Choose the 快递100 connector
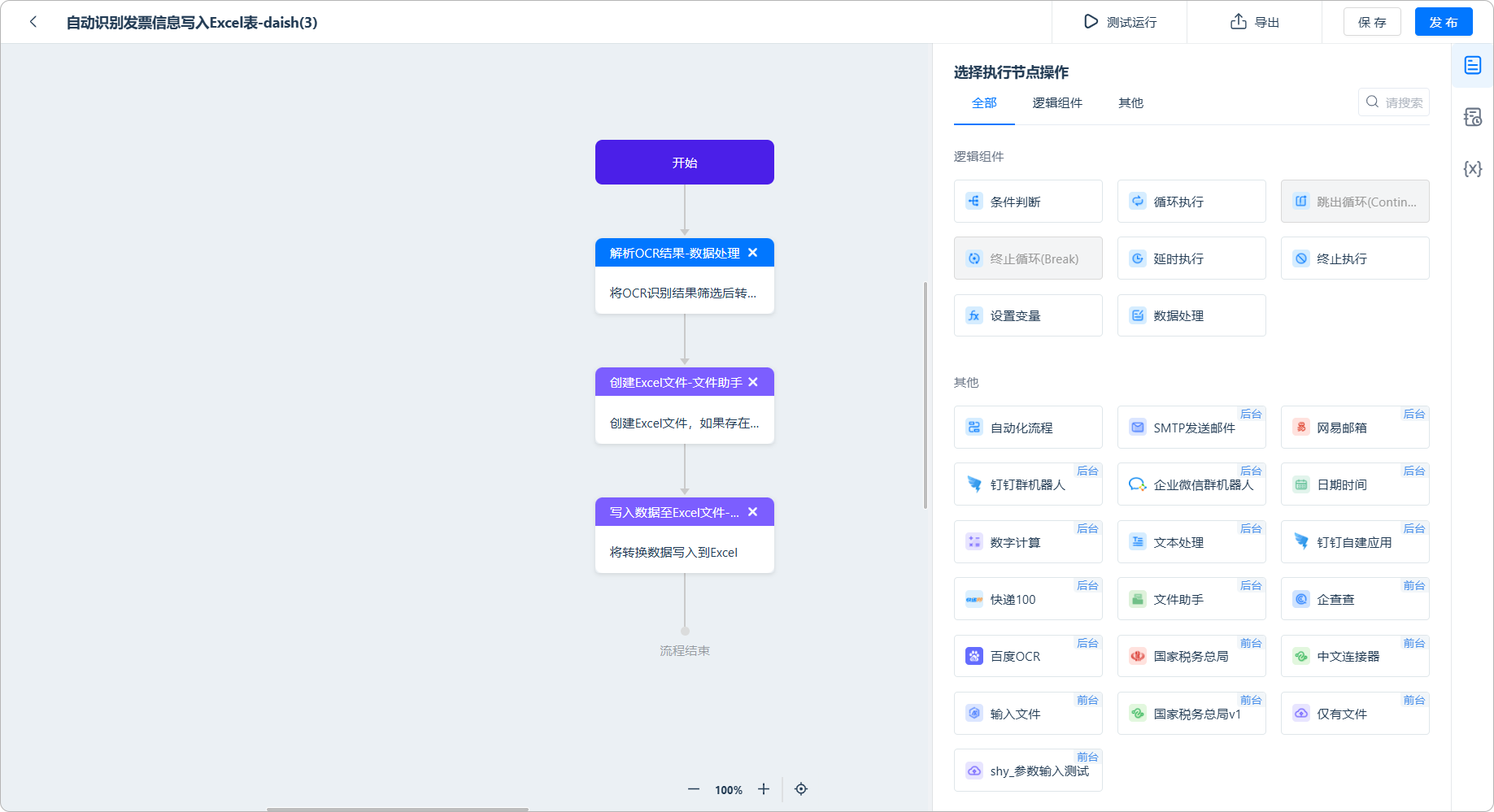This screenshot has width=1494, height=812. coord(1028,599)
